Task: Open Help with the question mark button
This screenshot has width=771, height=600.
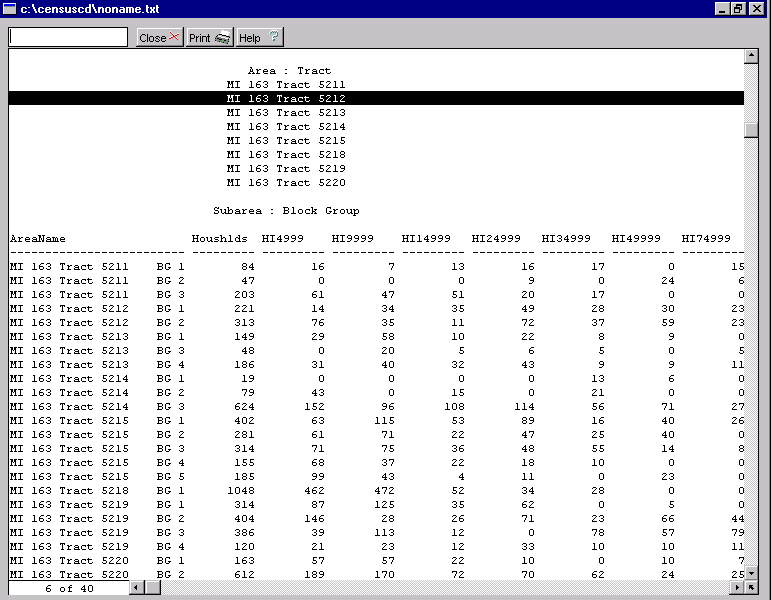Action: click(x=260, y=38)
